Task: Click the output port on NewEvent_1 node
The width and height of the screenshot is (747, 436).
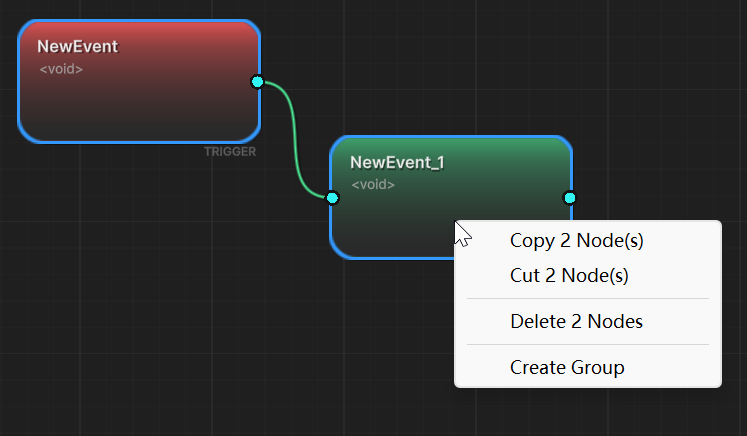Action: coord(569,198)
